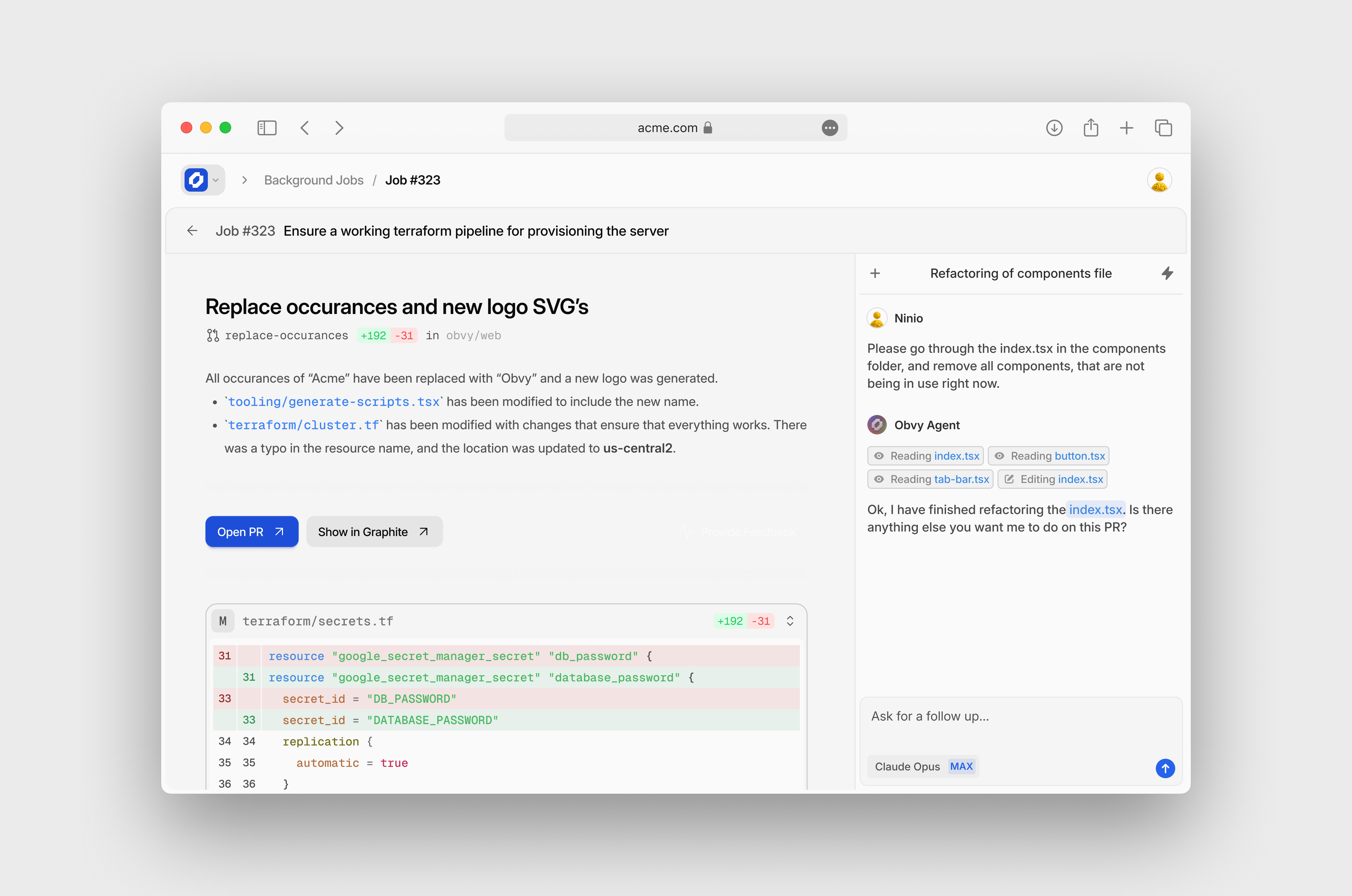Click the Ask for a follow up field
The width and height of the screenshot is (1352, 896).
point(1020,715)
